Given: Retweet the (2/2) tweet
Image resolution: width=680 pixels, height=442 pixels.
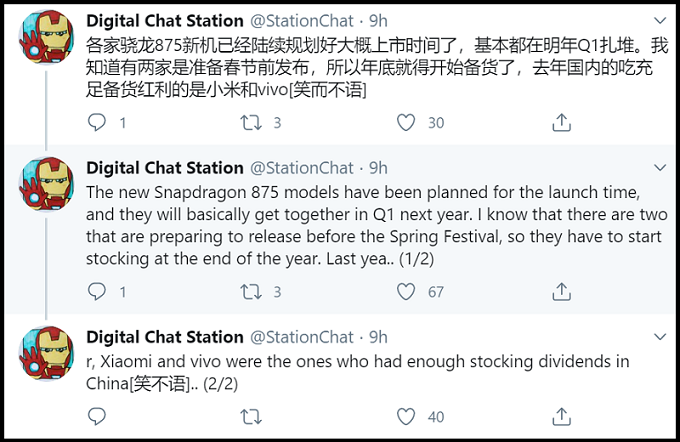Looking at the screenshot, I should tap(251, 416).
